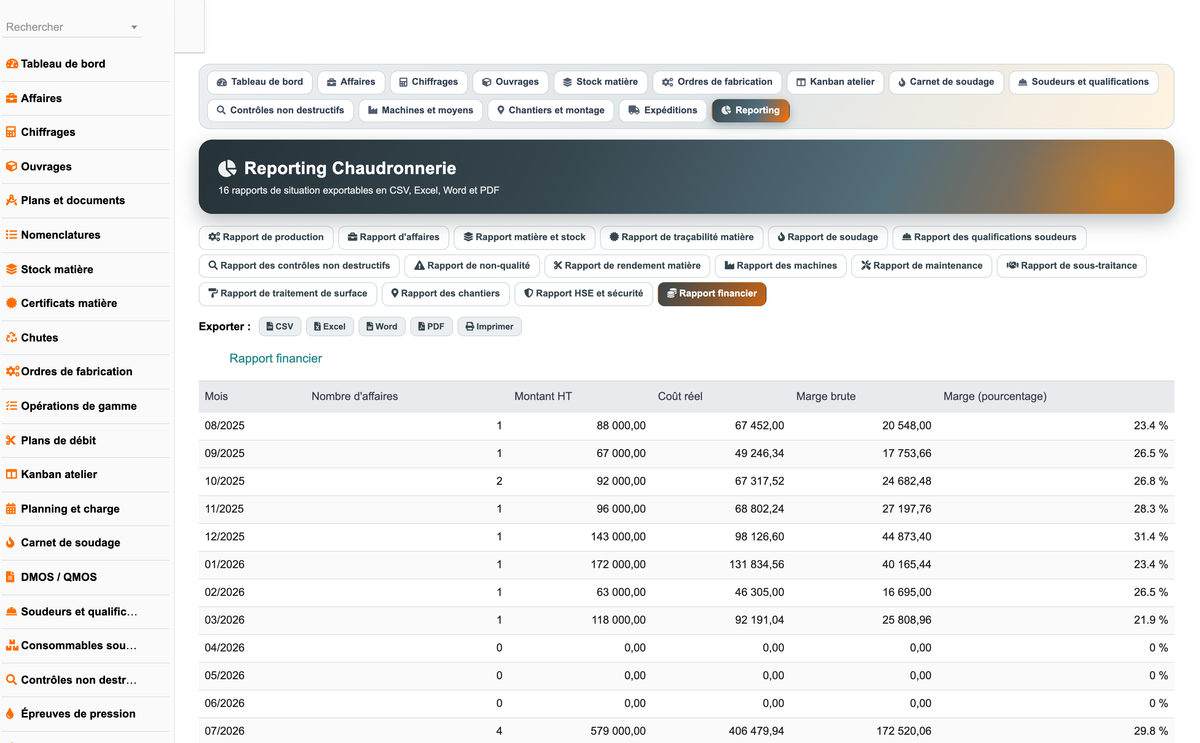Click the Ordres de fabrication gears icon in sidebar

pos(13,371)
